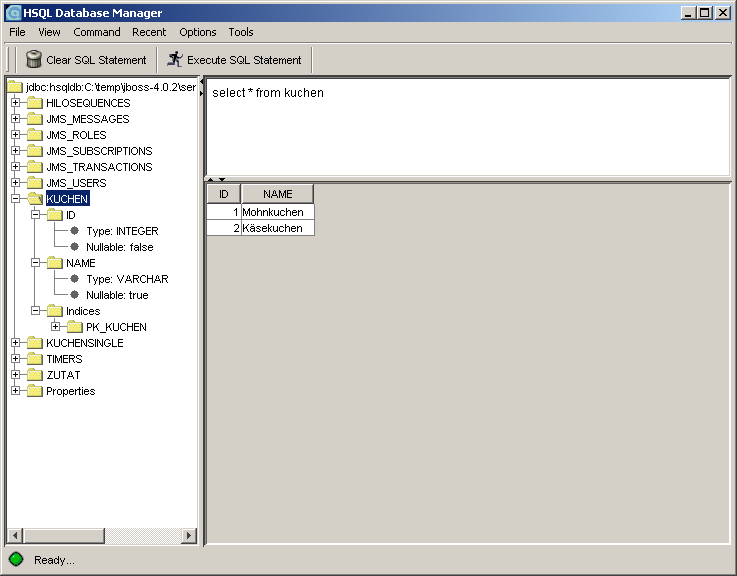Expand the TIMERS tree node
The image size is (737, 576).
click(x=16, y=358)
